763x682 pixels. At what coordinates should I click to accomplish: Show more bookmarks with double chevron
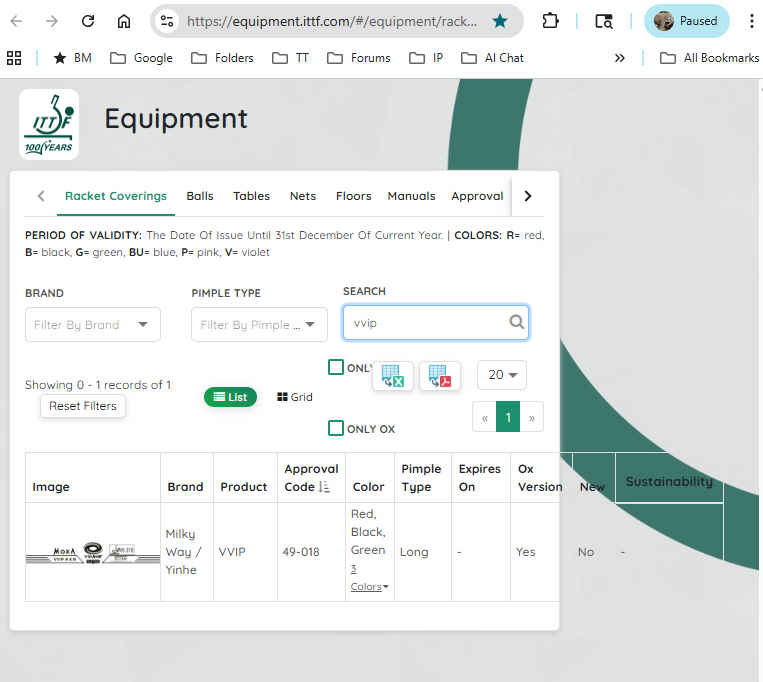(x=619, y=58)
